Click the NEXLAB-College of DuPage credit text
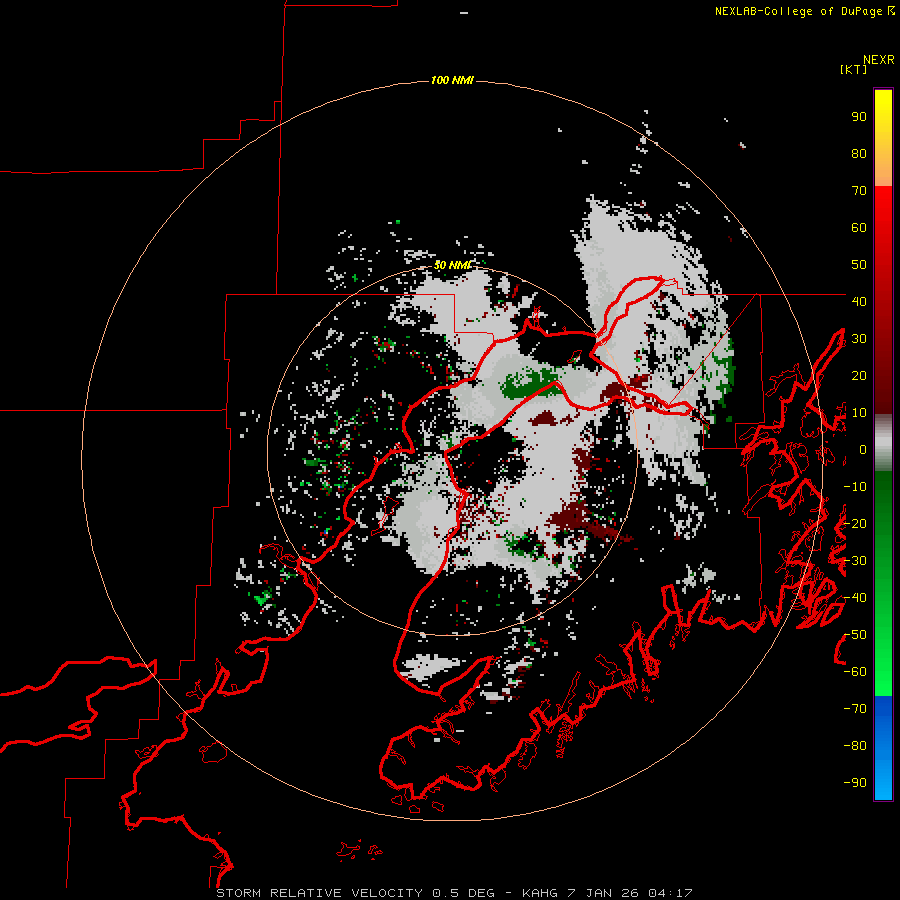Viewport: 900px width, 900px height. [x=804, y=11]
